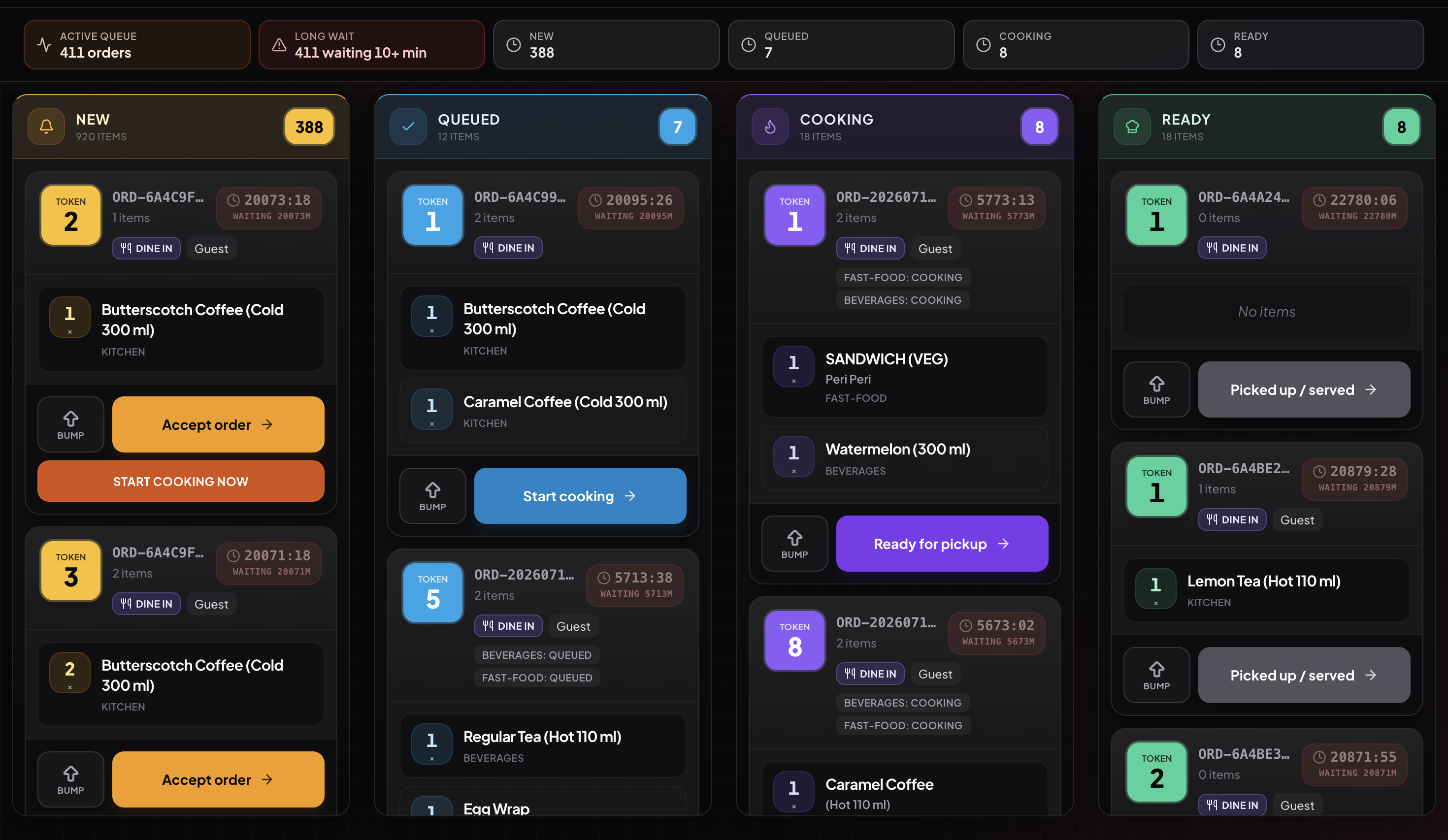Viewport: 1448px width, 840px height.
Task: Click the flame icon in COOKING column header
Action: (770, 127)
